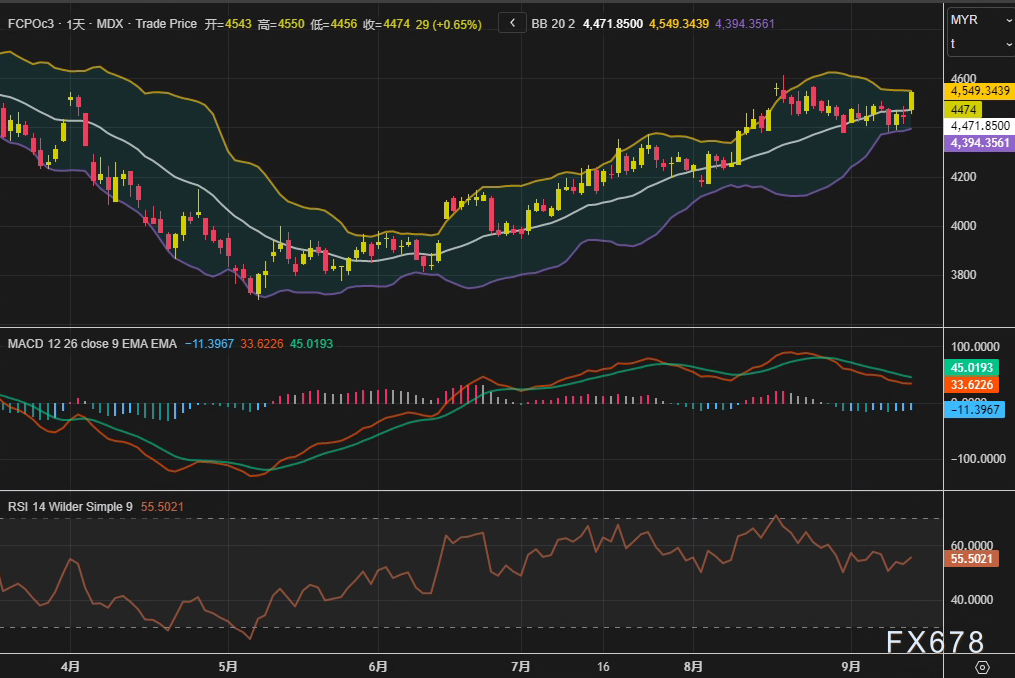This screenshot has height=678, width=1015.
Task: Click the 4月 label on time axis
Action: click(x=70, y=665)
